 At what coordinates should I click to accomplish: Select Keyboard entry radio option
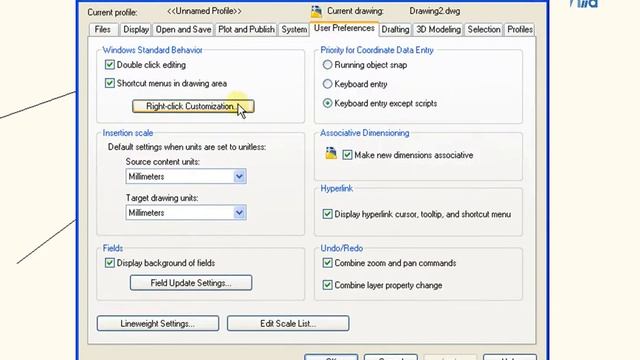click(327, 84)
